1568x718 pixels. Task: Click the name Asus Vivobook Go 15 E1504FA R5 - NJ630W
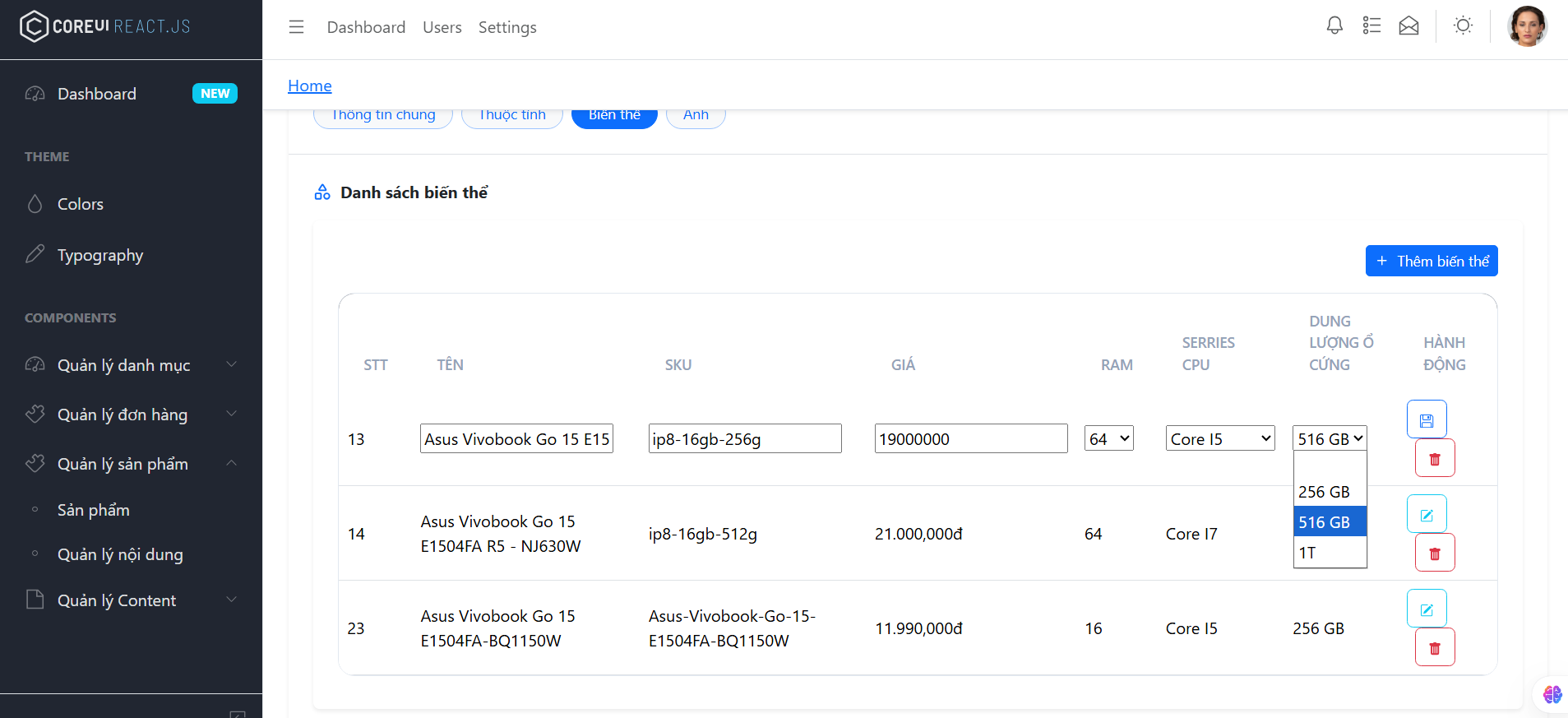tap(501, 534)
